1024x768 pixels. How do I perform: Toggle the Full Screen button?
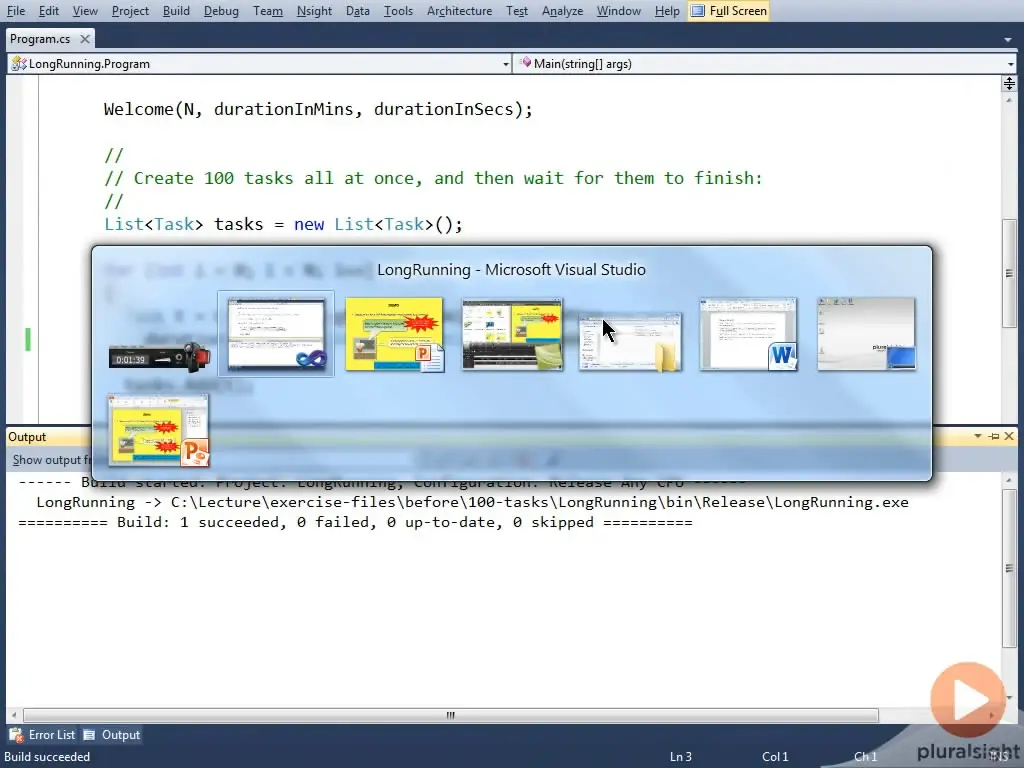729,11
